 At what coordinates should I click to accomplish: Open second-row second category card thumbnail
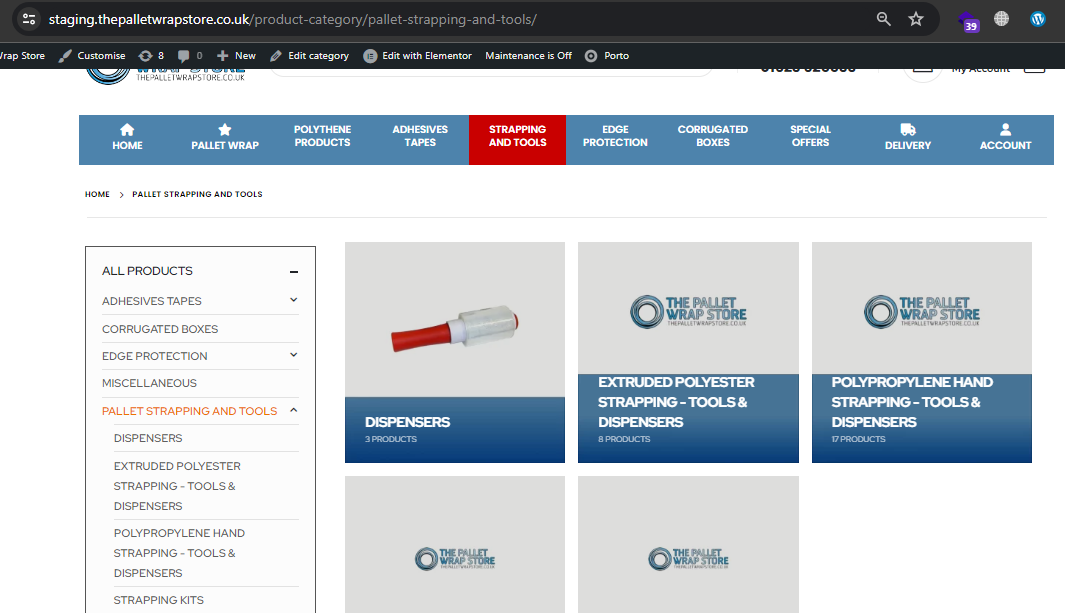pyautogui.click(x=688, y=544)
